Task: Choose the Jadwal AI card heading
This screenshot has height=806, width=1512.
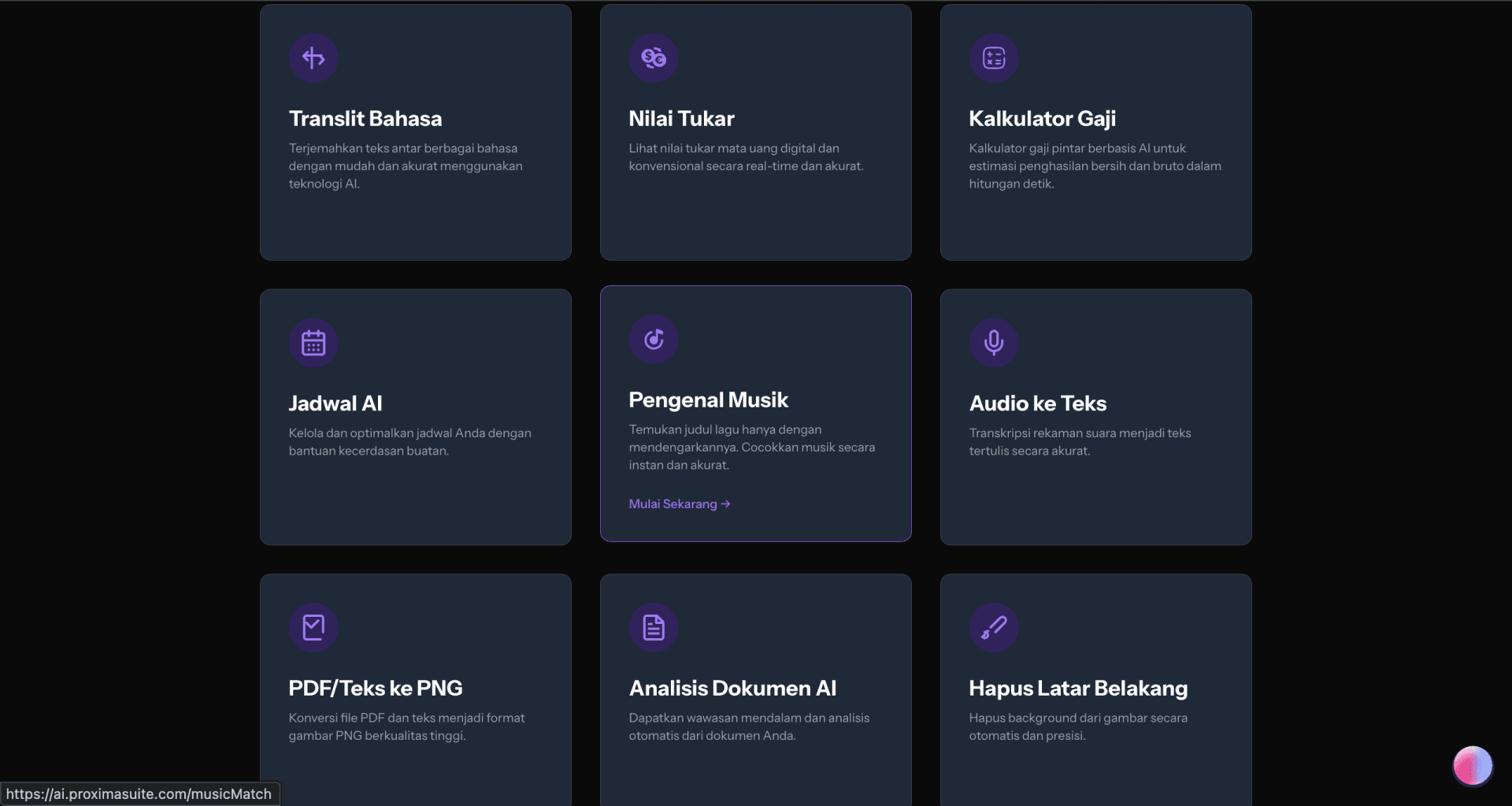Action: [335, 403]
